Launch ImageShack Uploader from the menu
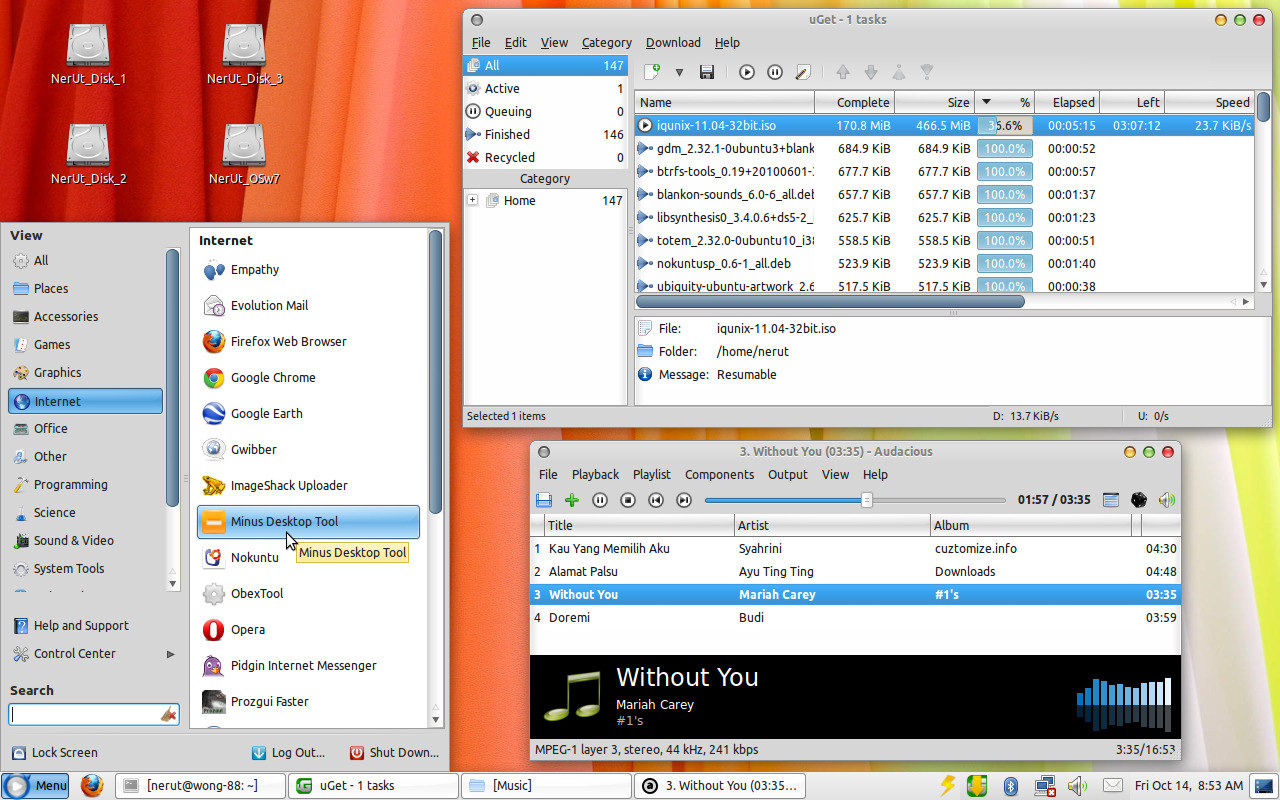The image size is (1280, 800). pos(308,485)
